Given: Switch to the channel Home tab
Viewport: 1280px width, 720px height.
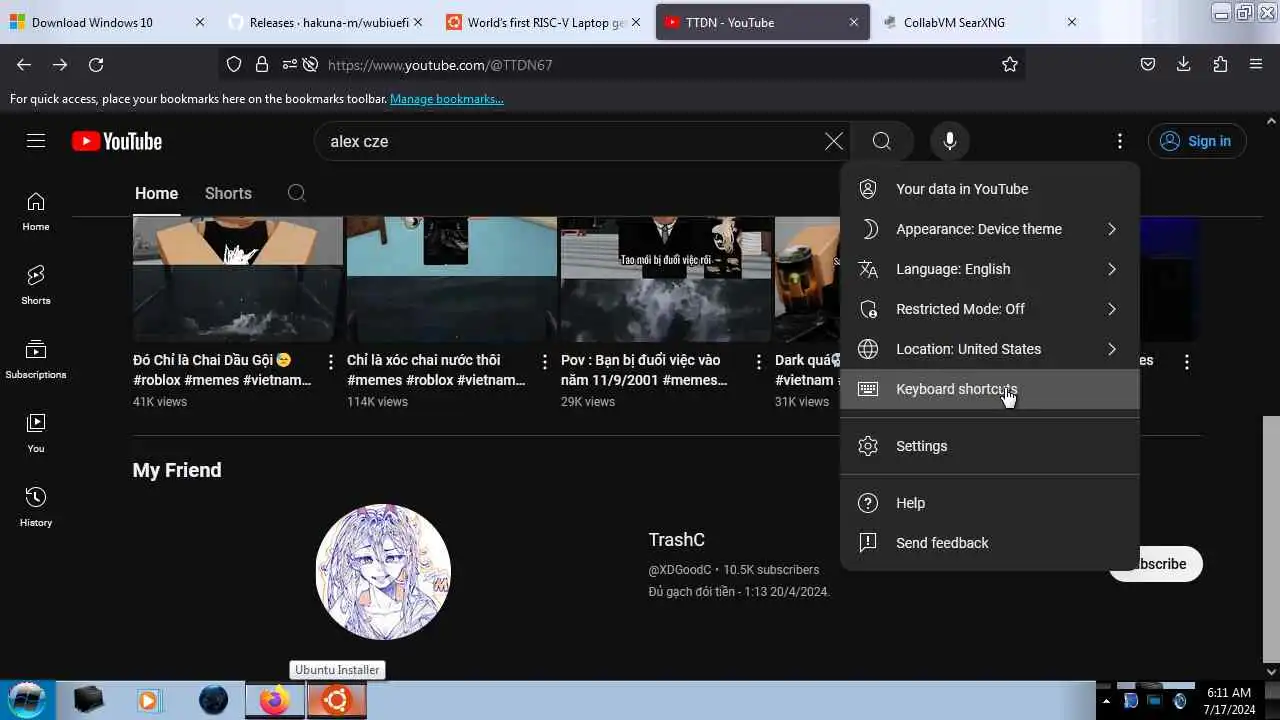Looking at the screenshot, I should 156,193.
